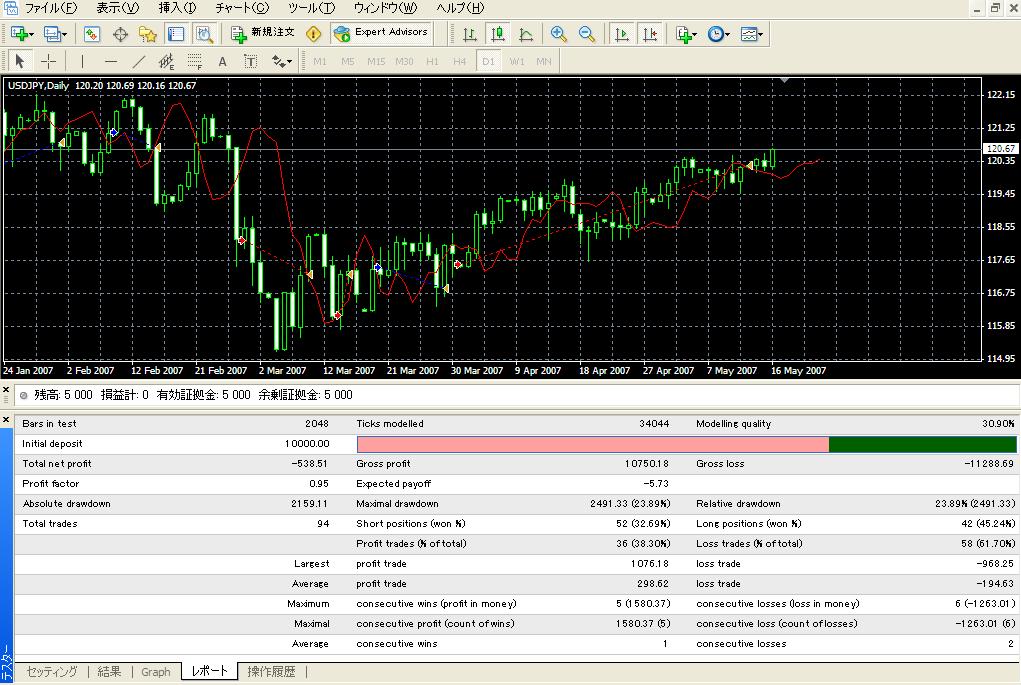Click the Profit factor value 0.95
The image size is (1021, 685).
[319, 484]
